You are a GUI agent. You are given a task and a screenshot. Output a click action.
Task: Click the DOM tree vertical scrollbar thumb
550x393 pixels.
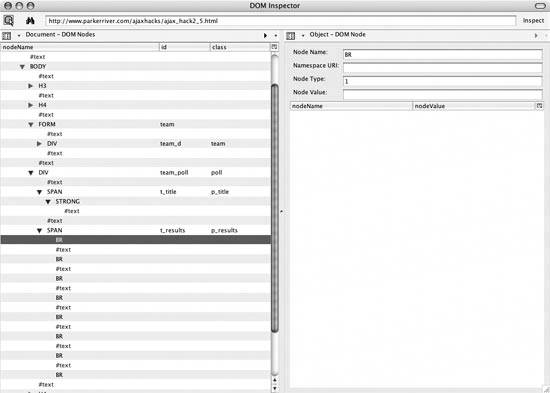tap(275, 208)
